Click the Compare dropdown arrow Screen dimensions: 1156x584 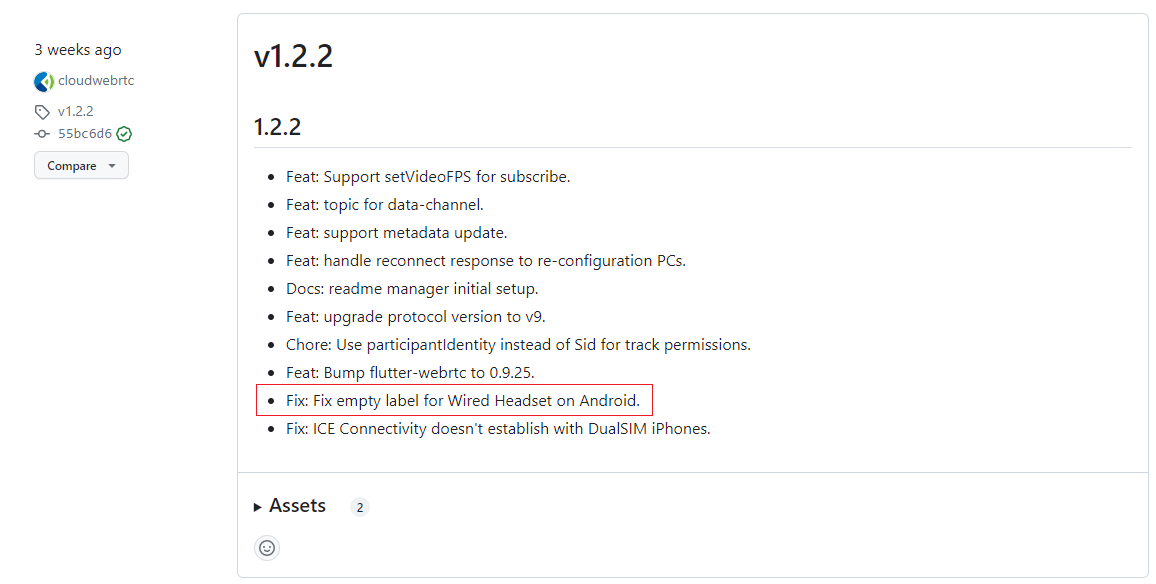pyautogui.click(x=111, y=165)
